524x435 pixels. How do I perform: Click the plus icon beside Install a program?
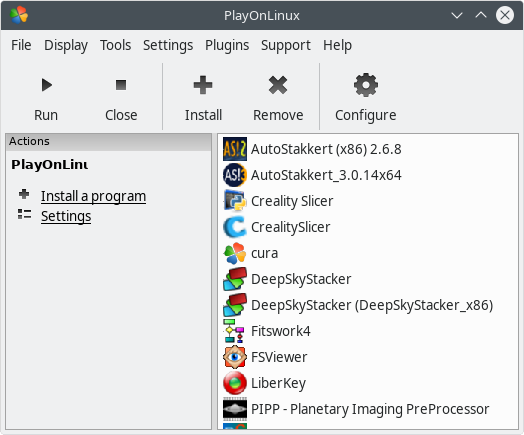24,194
